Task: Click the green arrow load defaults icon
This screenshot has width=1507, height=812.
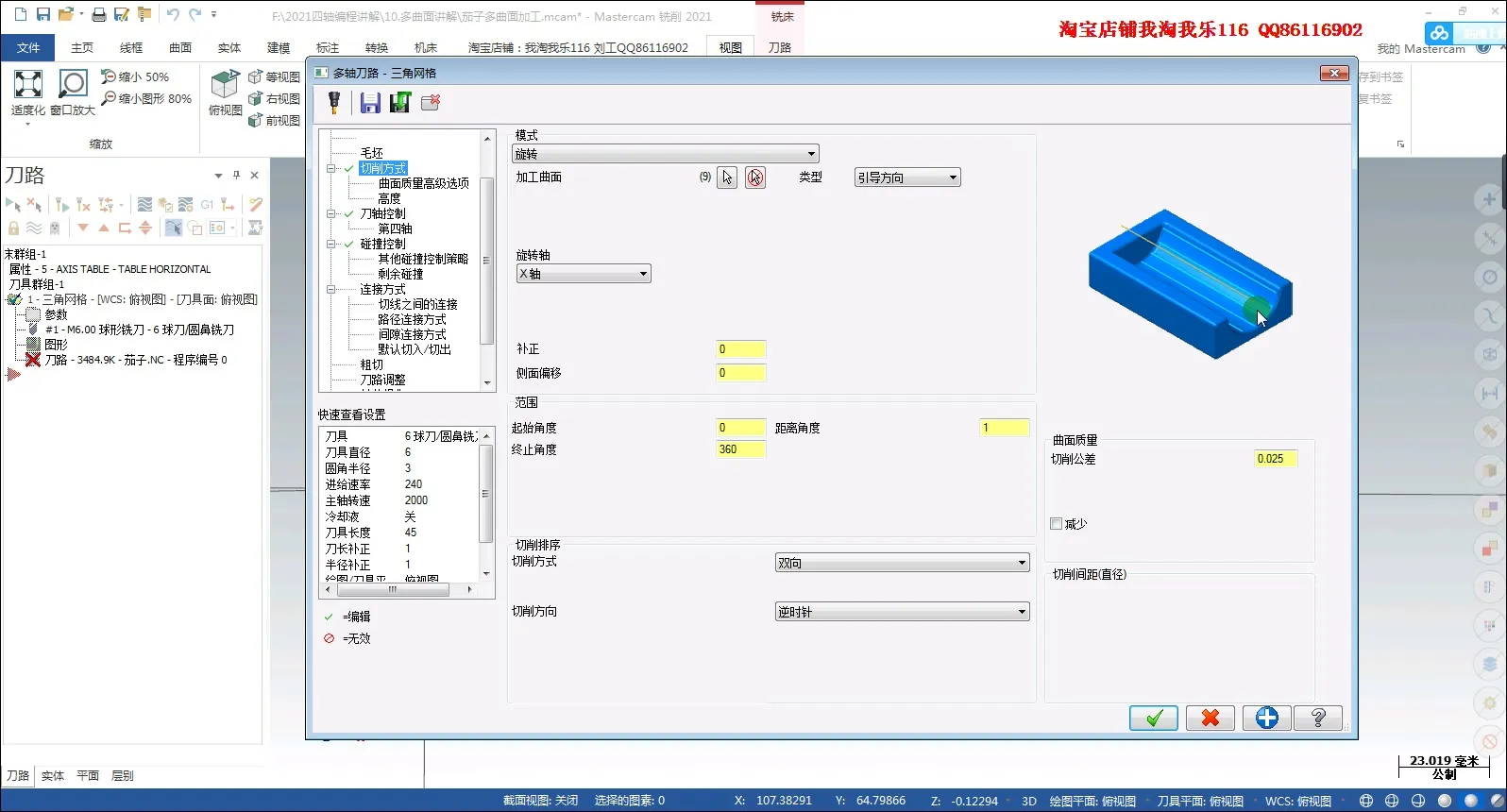Action: pos(400,102)
